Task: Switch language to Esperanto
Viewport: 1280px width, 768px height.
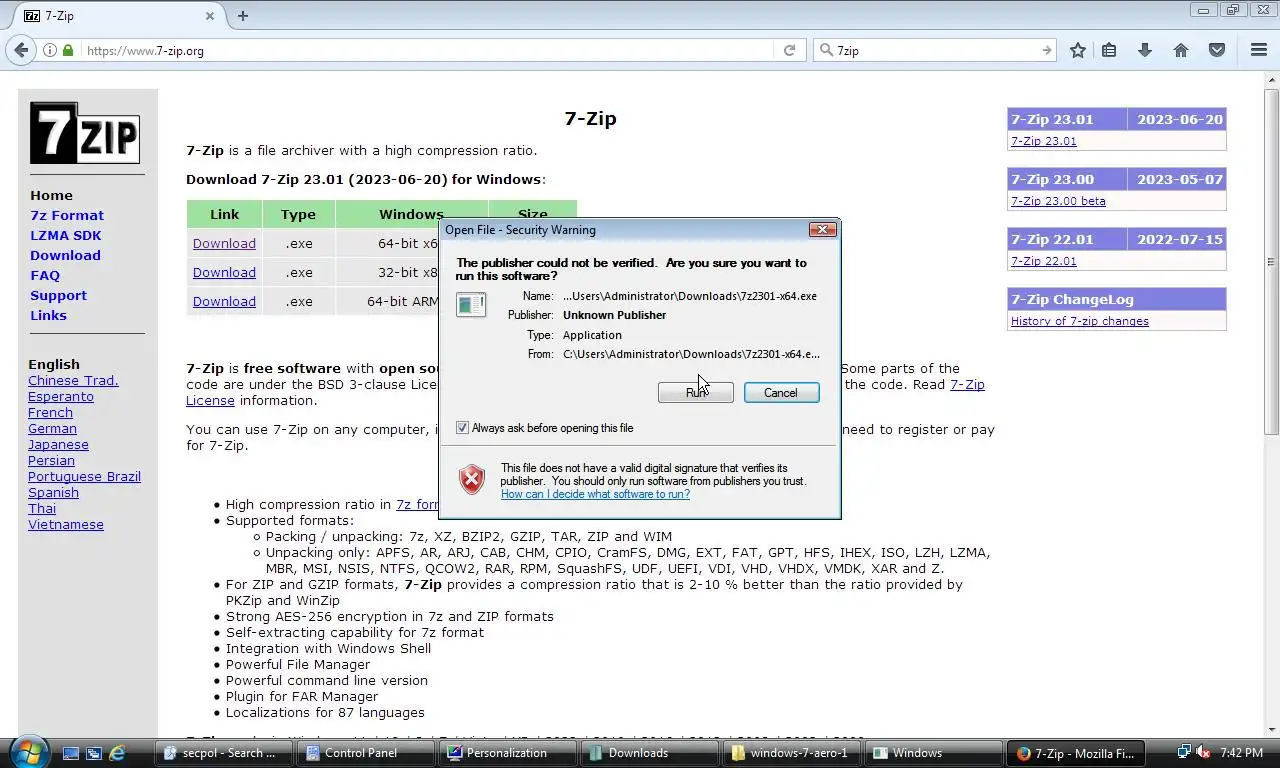Action: tap(61, 396)
